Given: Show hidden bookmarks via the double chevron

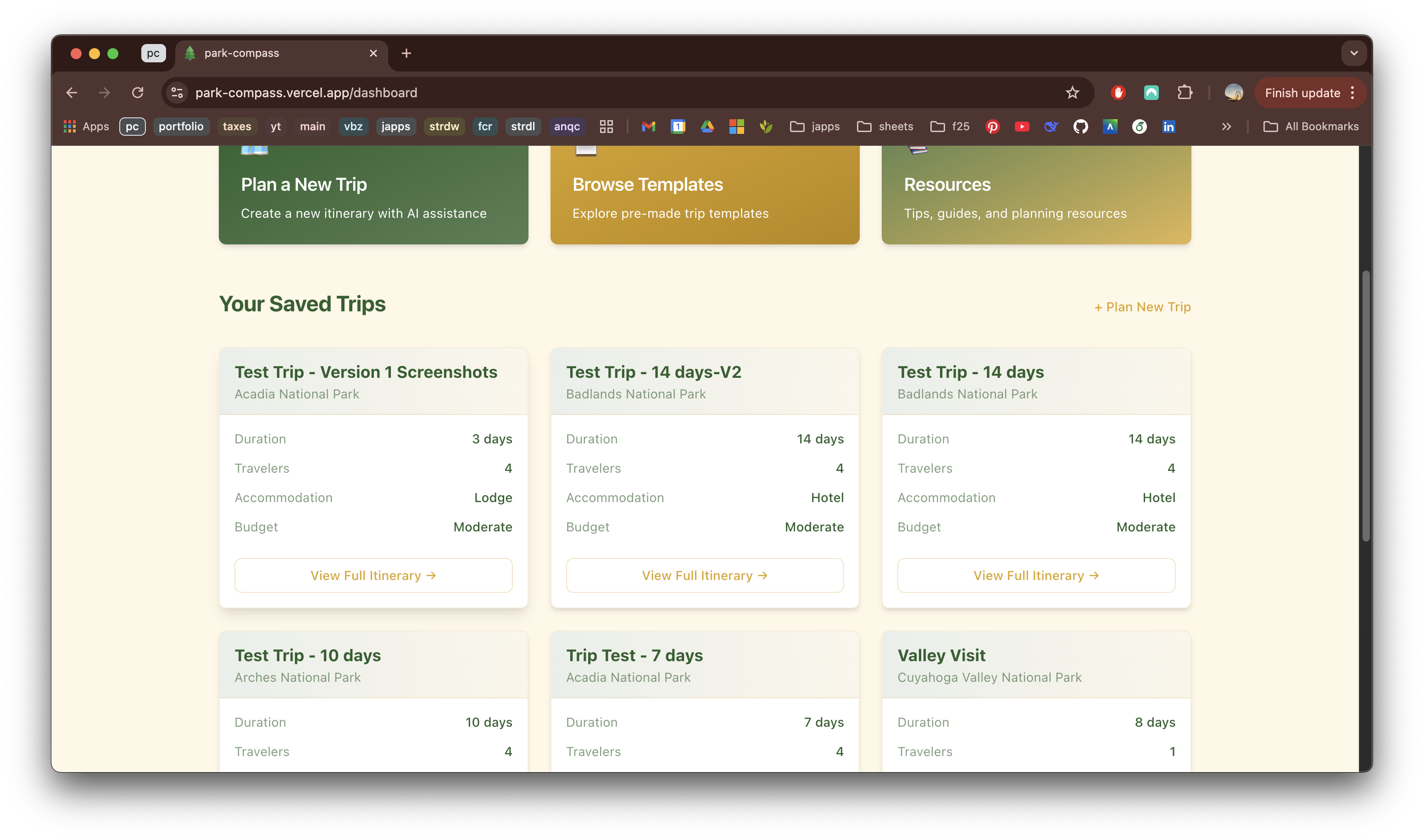Looking at the screenshot, I should (x=1226, y=127).
